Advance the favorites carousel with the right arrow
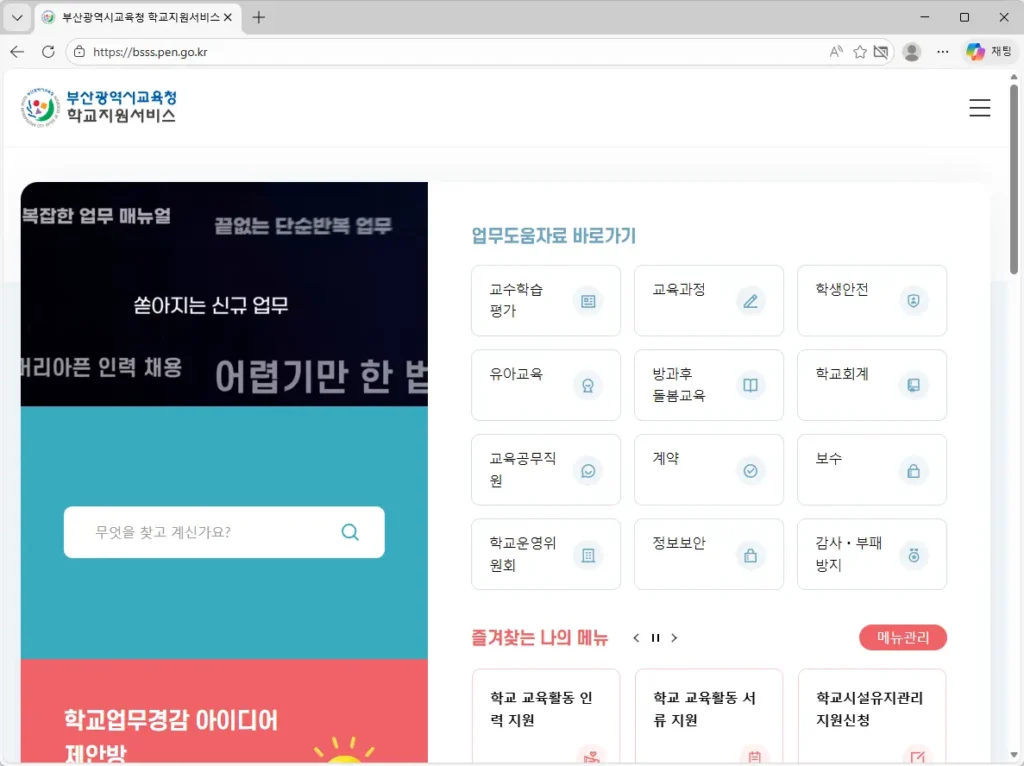This screenshot has width=1024, height=766. coord(674,637)
